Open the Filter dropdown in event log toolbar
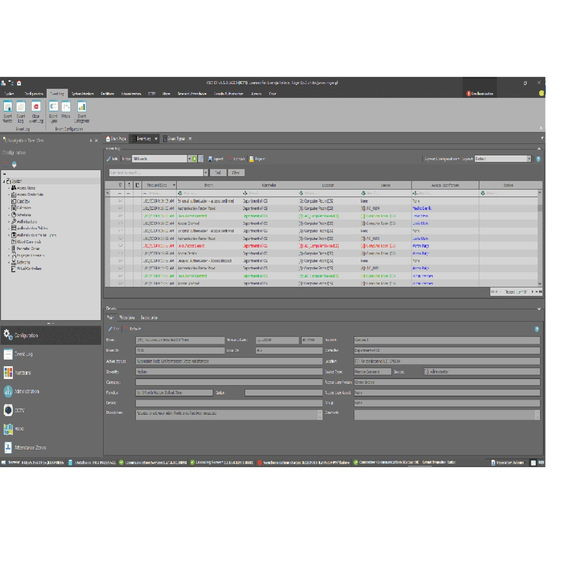 [189, 159]
